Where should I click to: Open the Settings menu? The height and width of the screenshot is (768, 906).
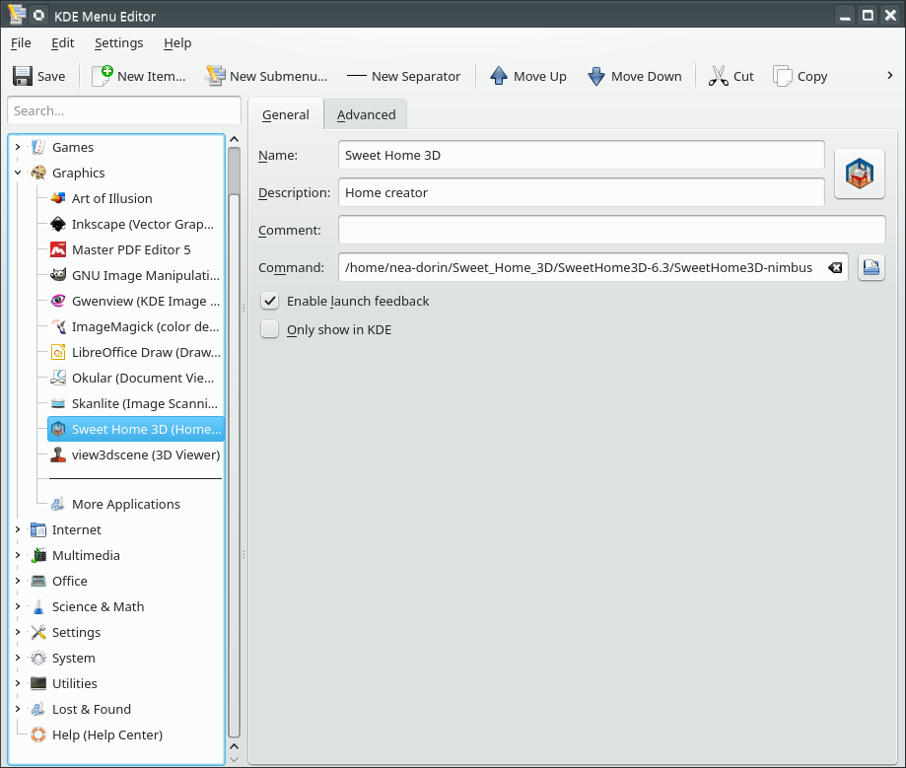(x=118, y=43)
